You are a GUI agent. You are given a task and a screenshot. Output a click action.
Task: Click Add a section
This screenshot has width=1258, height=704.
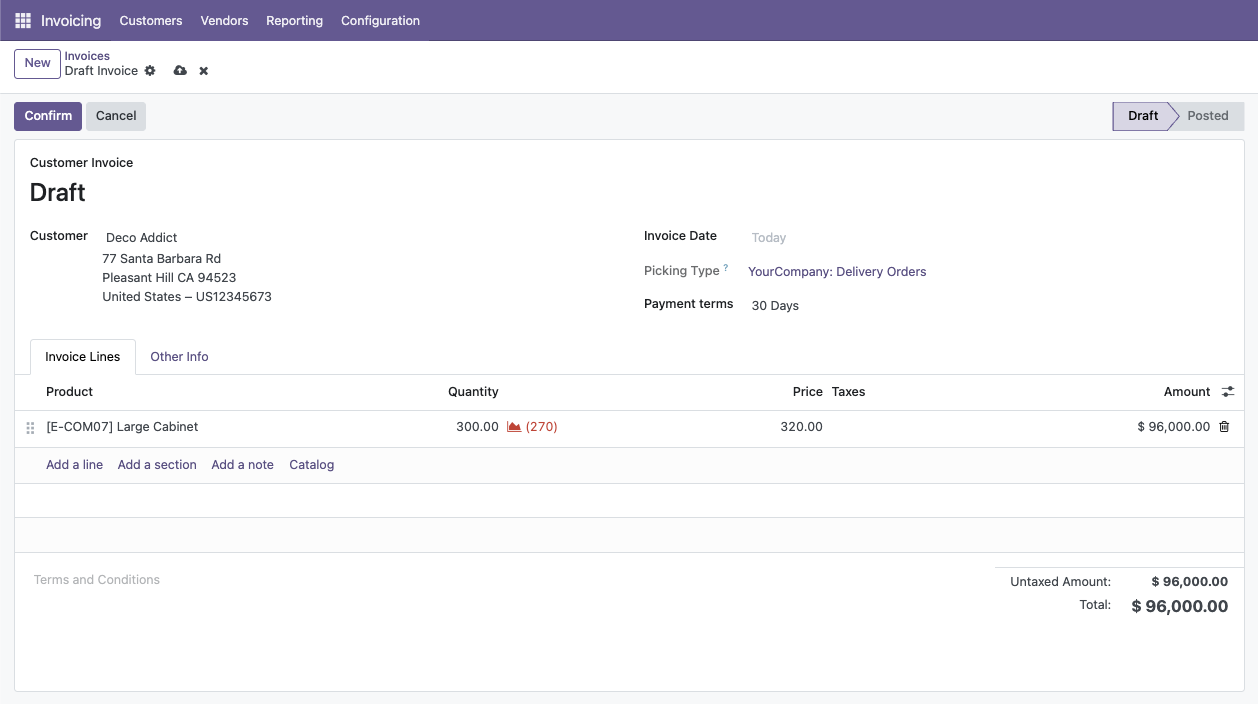point(157,465)
